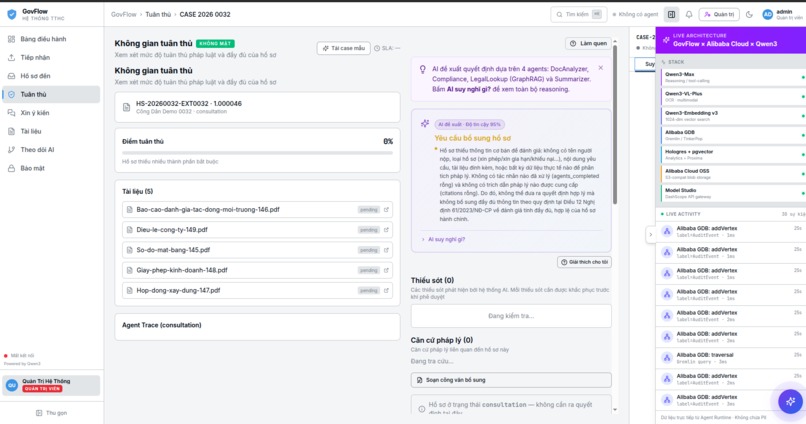Select Tuân thủ sidebar item
This screenshot has height=424, width=806.
click(51, 95)
